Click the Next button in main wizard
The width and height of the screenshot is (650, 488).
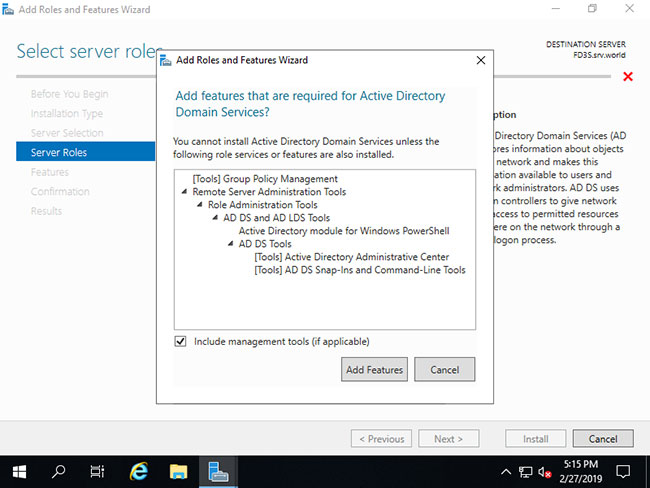449,439
